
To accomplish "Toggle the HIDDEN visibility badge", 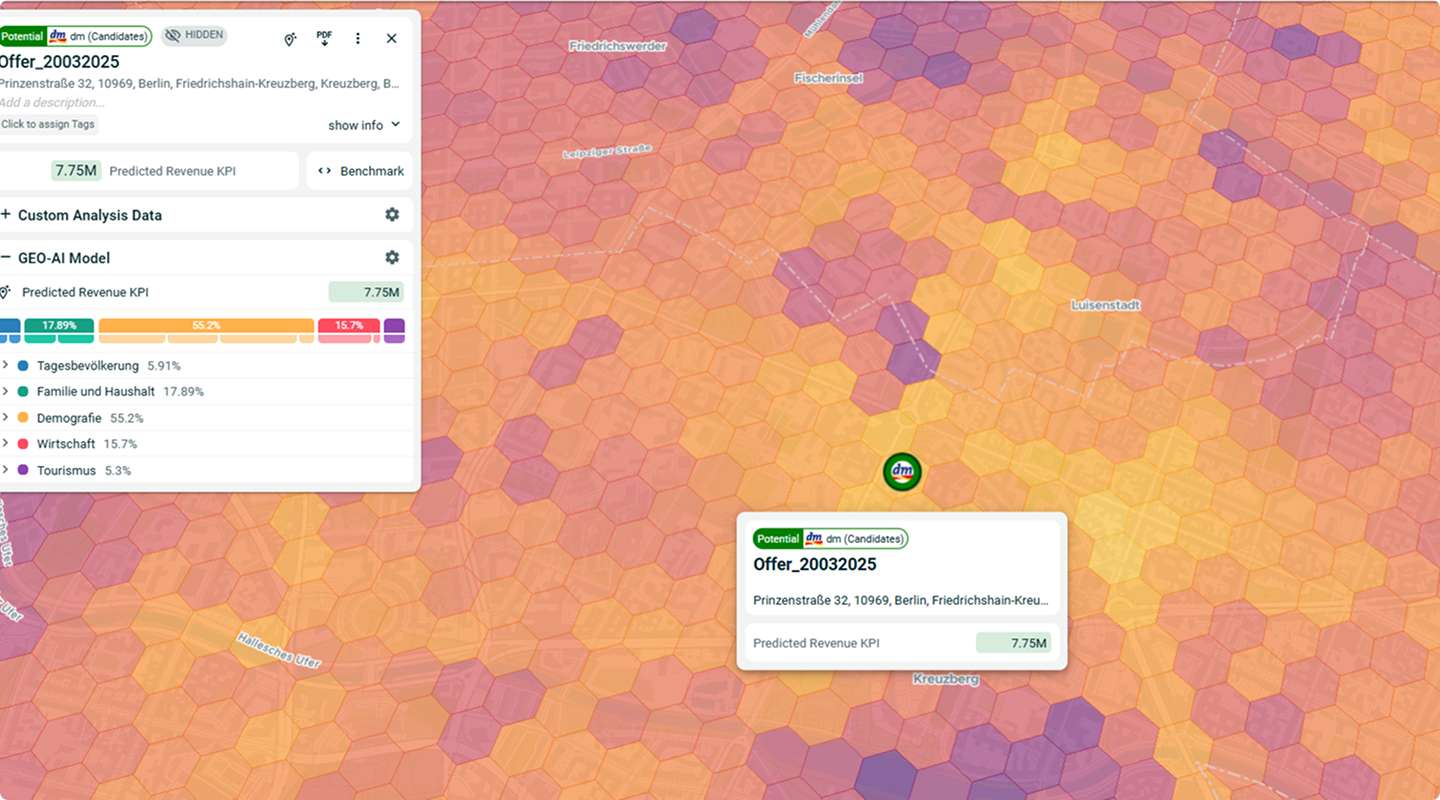I will coord(194,36).
